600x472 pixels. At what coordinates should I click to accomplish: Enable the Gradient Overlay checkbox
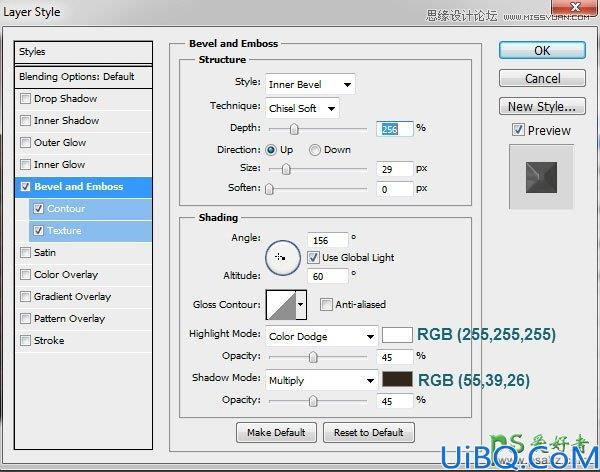[25, 297]
